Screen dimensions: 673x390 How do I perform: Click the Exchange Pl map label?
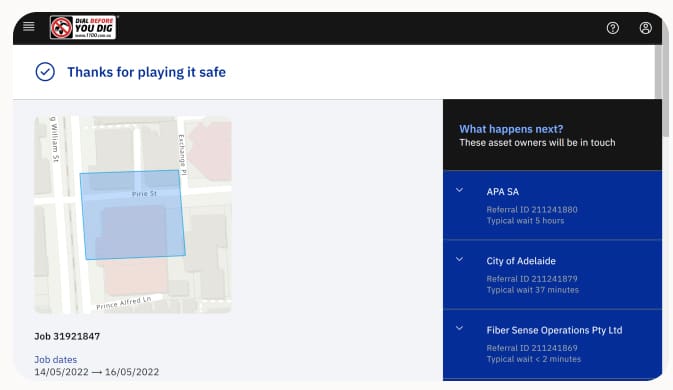pos(182,154)
